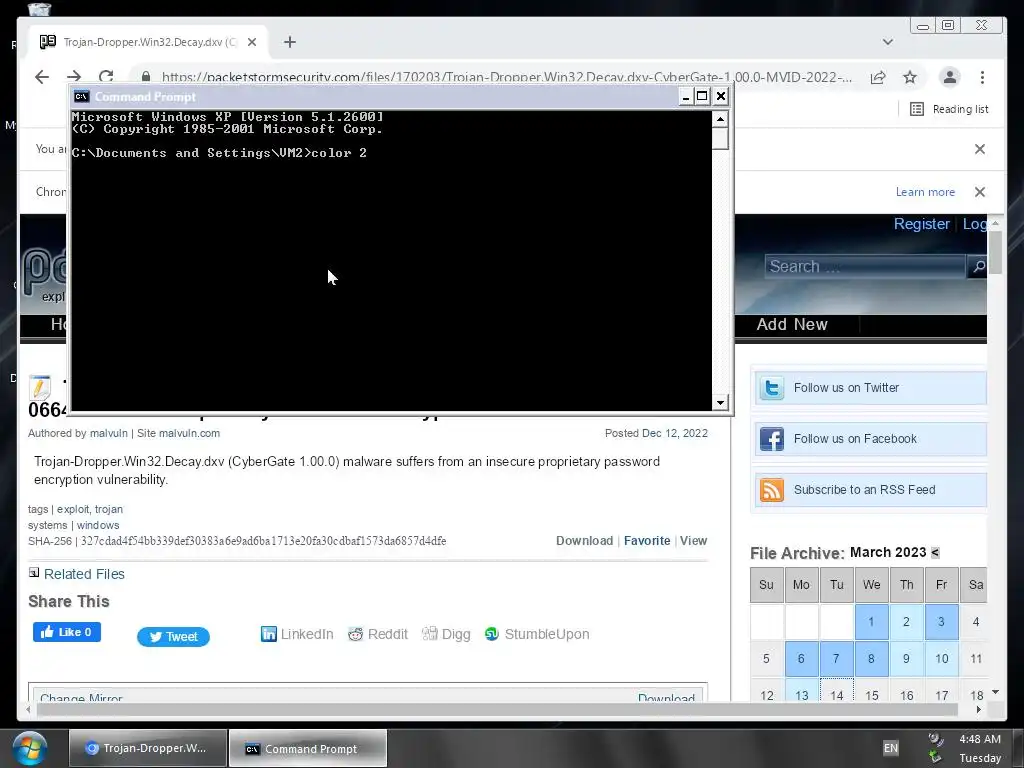
Task: Dismiss the first notification bar
Action: (x=980, y=149)
